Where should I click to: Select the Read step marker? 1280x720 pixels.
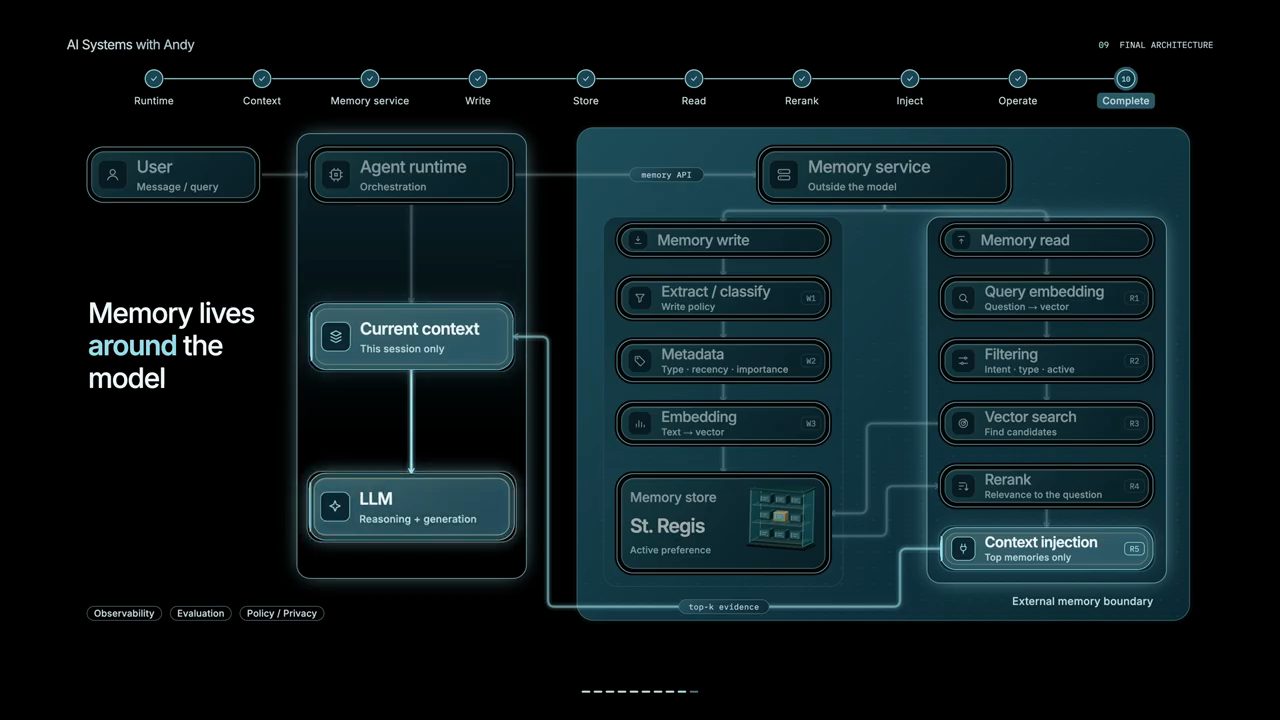[x=694, y=79]
